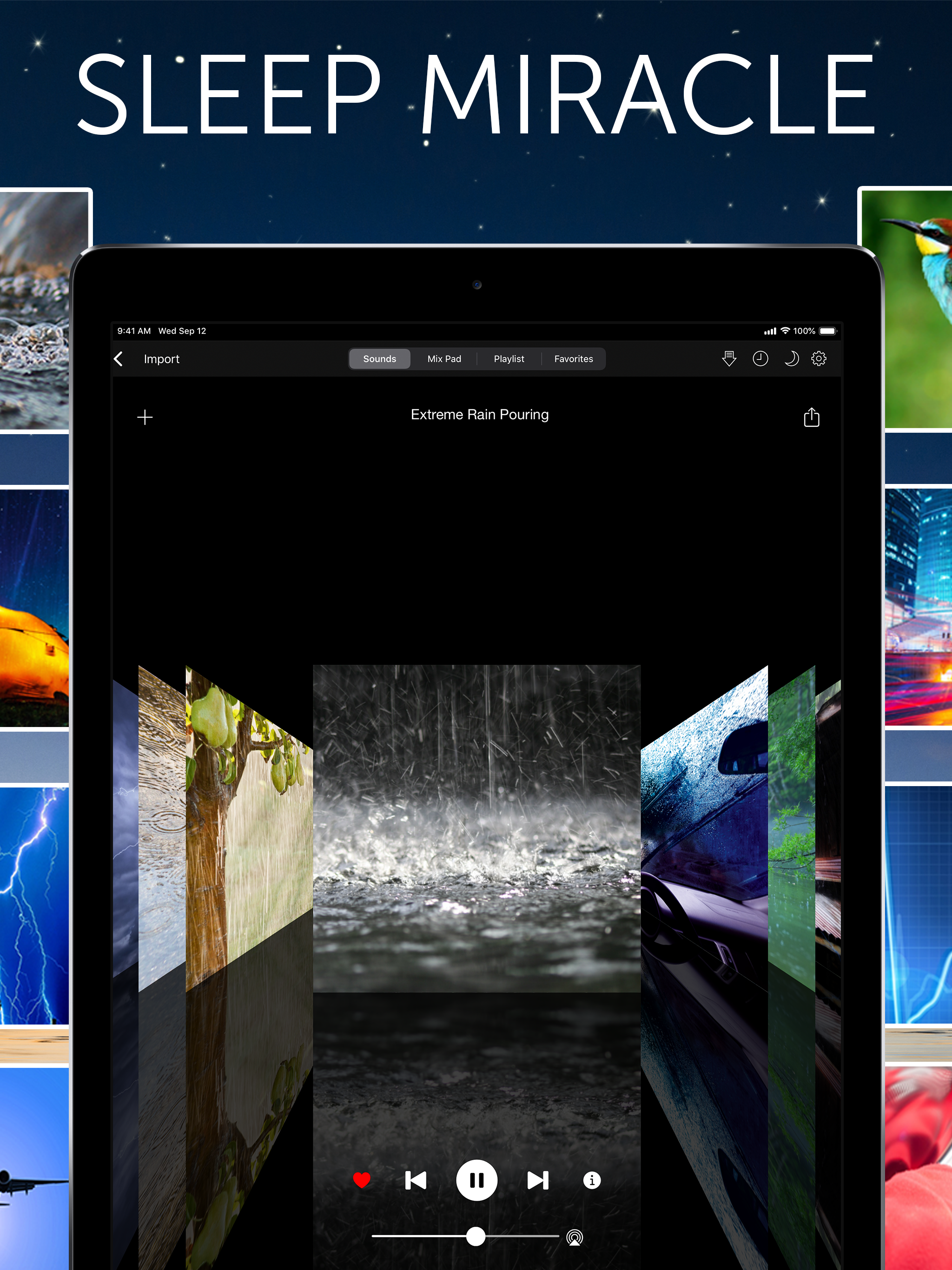Click the Import button

click(161, 359)
